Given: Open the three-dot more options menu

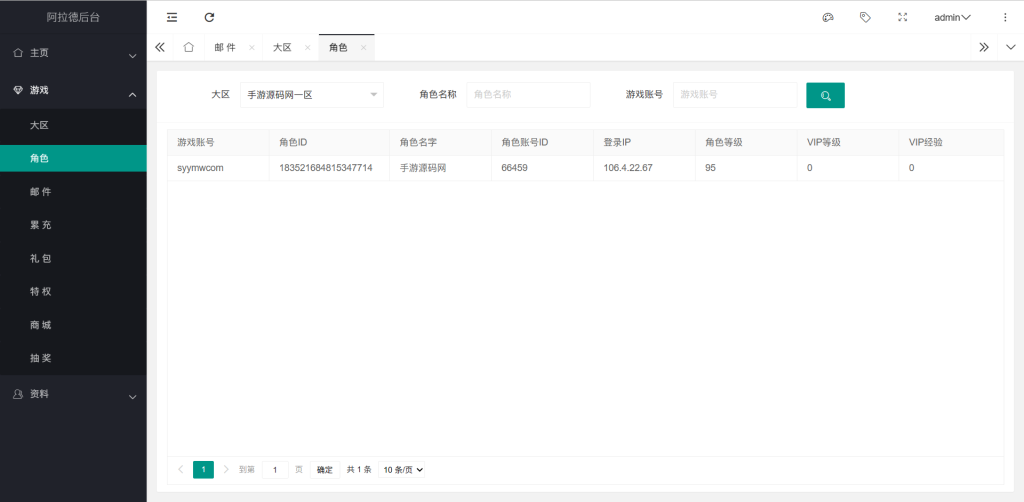Looking at the screenshot, I should point(1005,17).
